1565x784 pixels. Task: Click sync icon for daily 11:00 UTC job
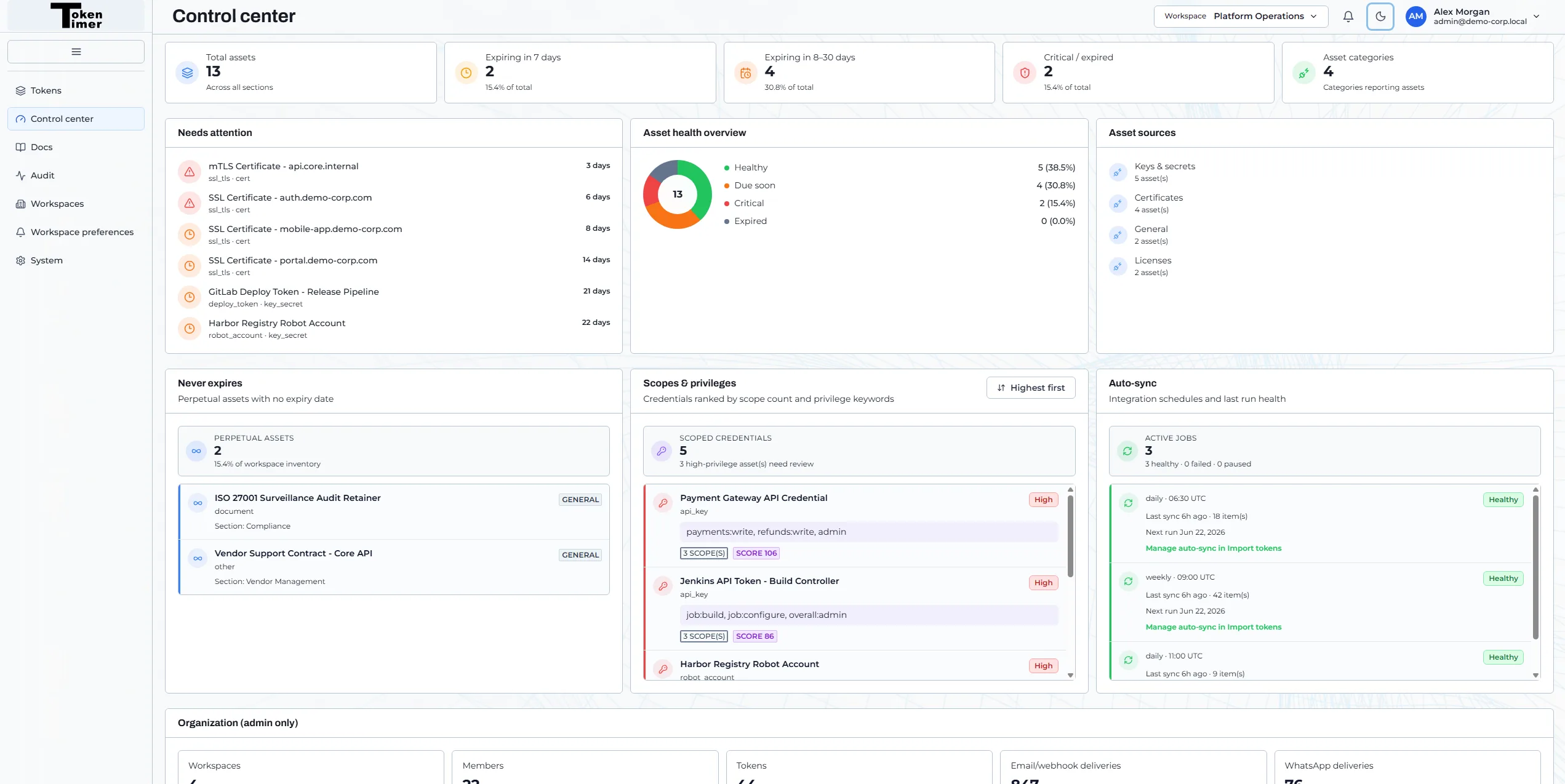tap(1128, 660)
